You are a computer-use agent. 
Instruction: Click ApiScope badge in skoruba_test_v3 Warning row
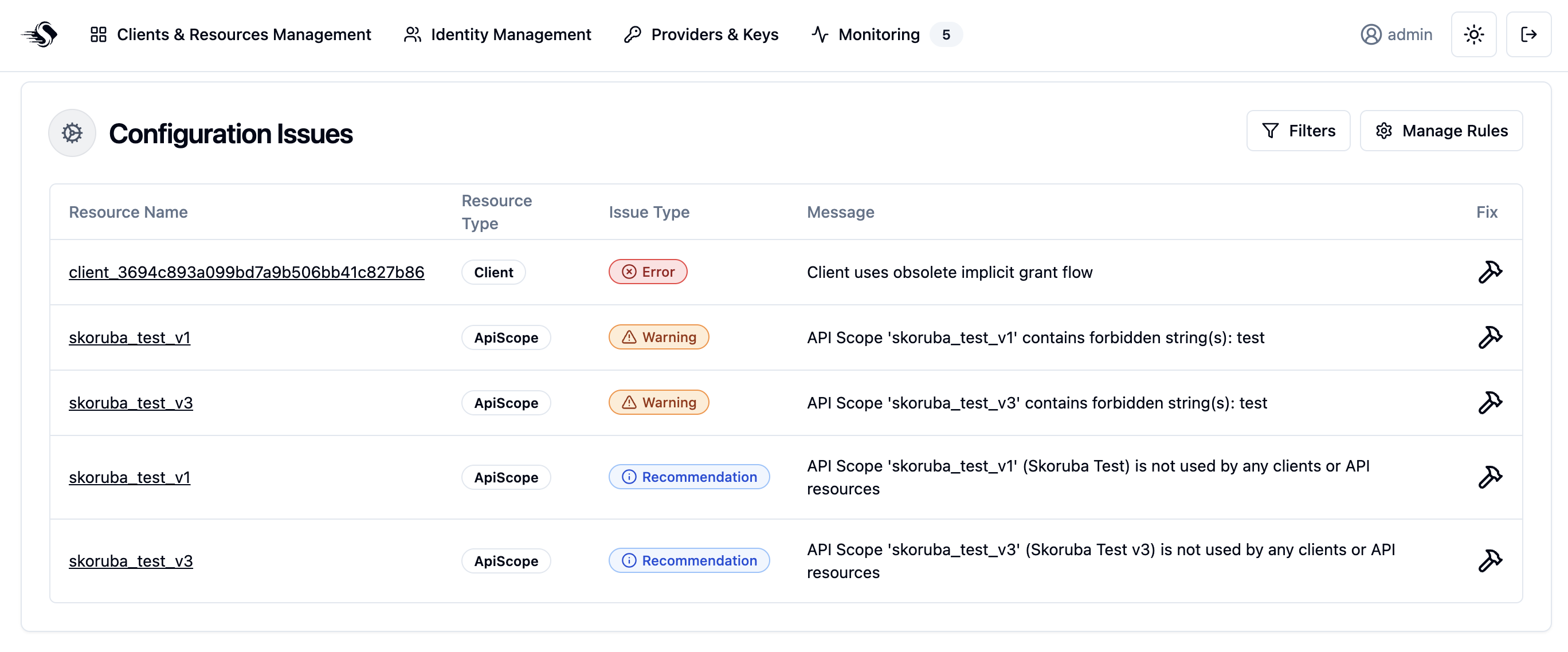coord(506,402)
